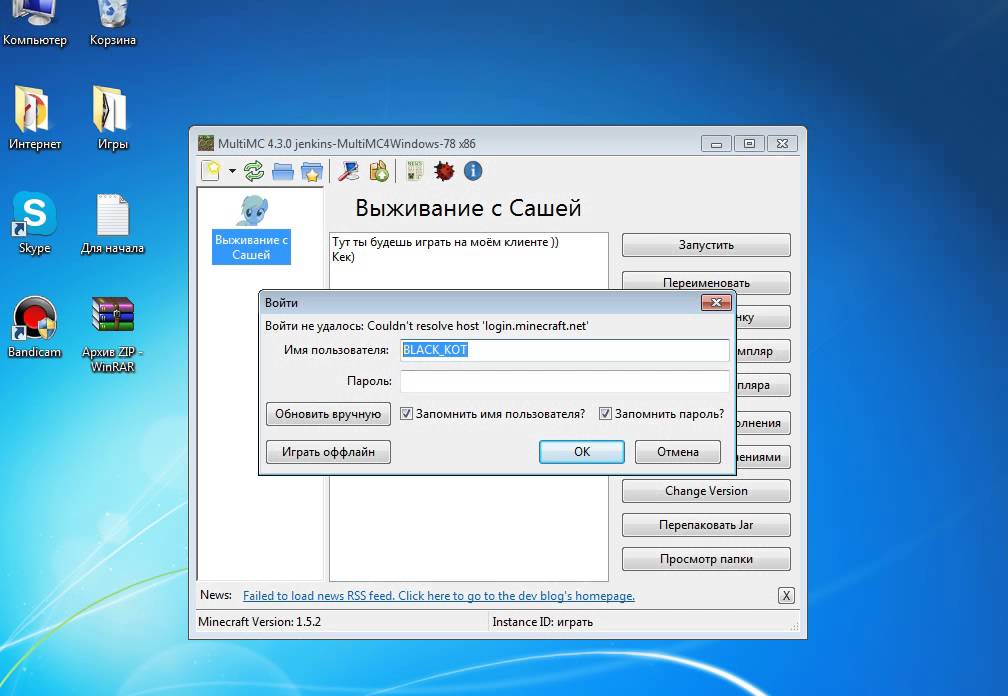The width and height of the screenshot is (1008, 696).
Task: Click the instance title 'Выживание с Сашей' heading
Action: [x=468, y=208]
